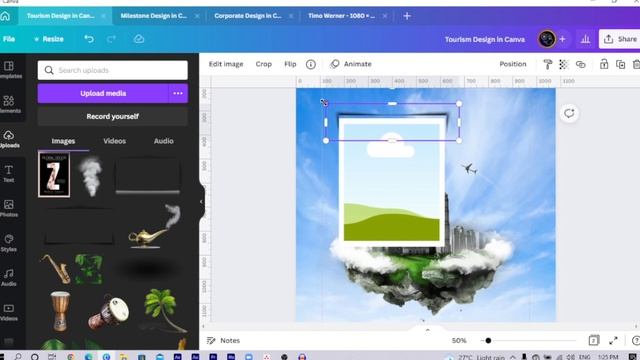This screenshot has width=640, height=360.
Task: Click Crop in the toolbar
Action: click(x=264, y=64)
